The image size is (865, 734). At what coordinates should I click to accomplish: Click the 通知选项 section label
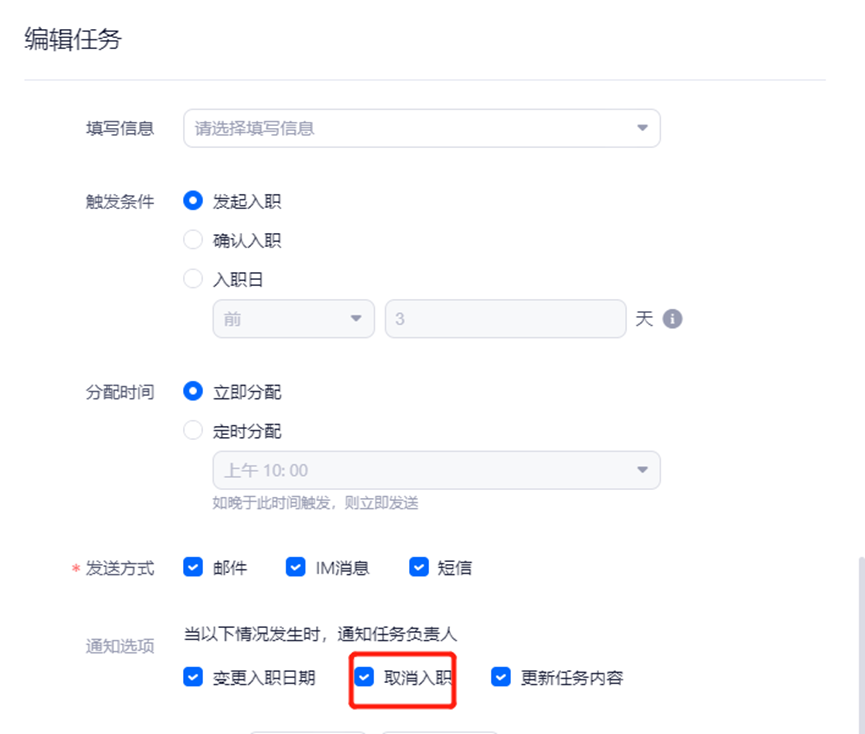point(120,646)
